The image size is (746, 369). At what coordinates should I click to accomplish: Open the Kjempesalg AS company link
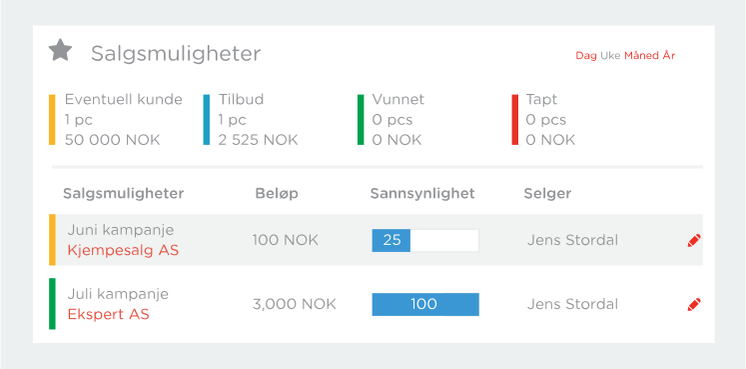click(x=123, y=250)
